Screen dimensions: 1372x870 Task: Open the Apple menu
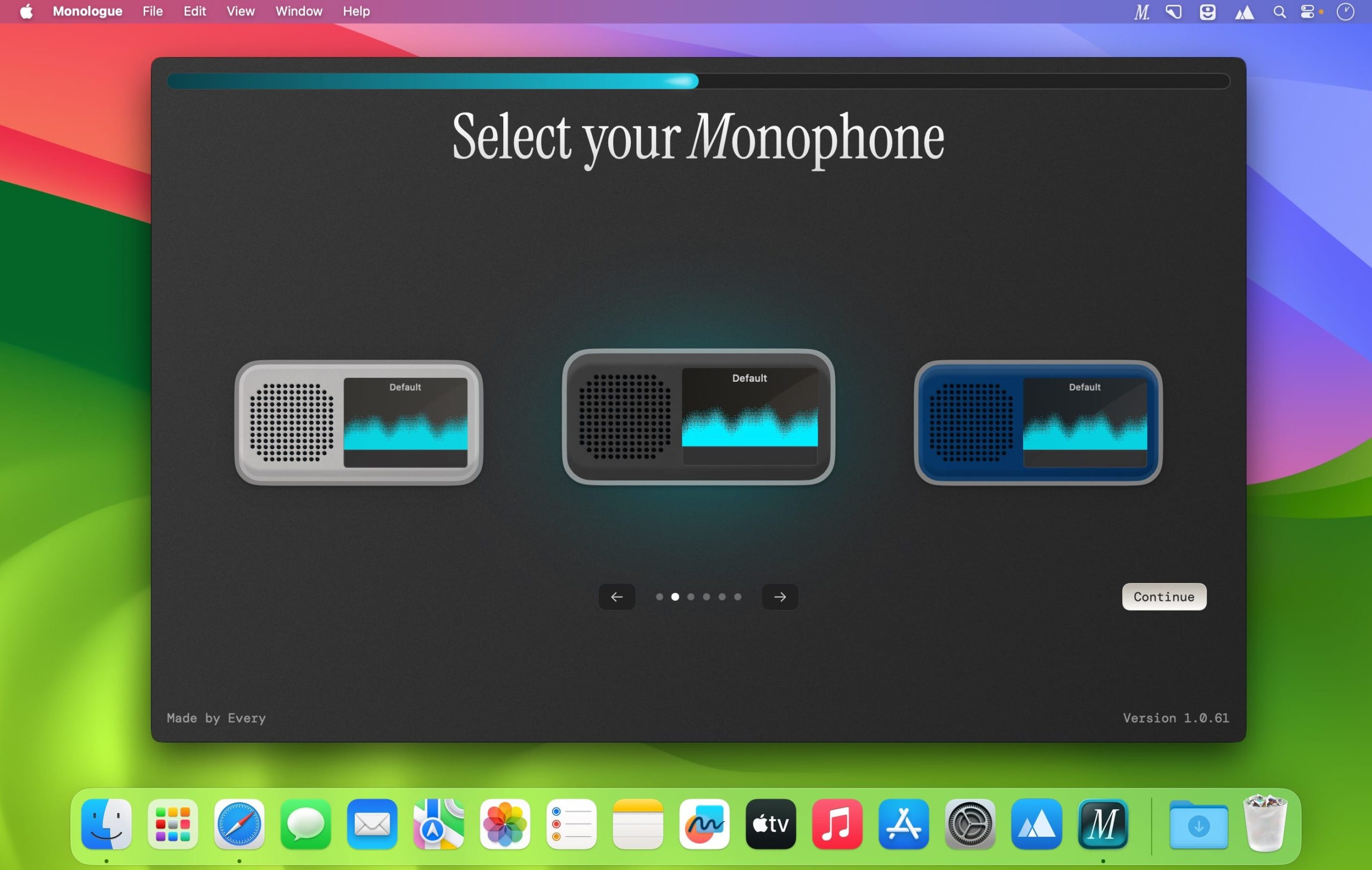(26, 11)
